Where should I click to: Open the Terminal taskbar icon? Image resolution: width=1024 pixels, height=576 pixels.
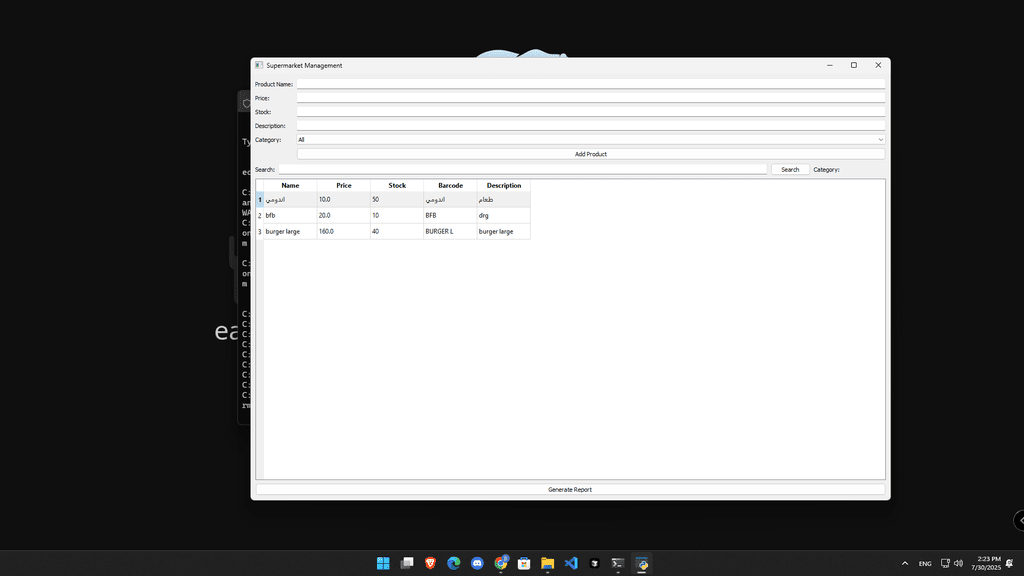point(618,563)
